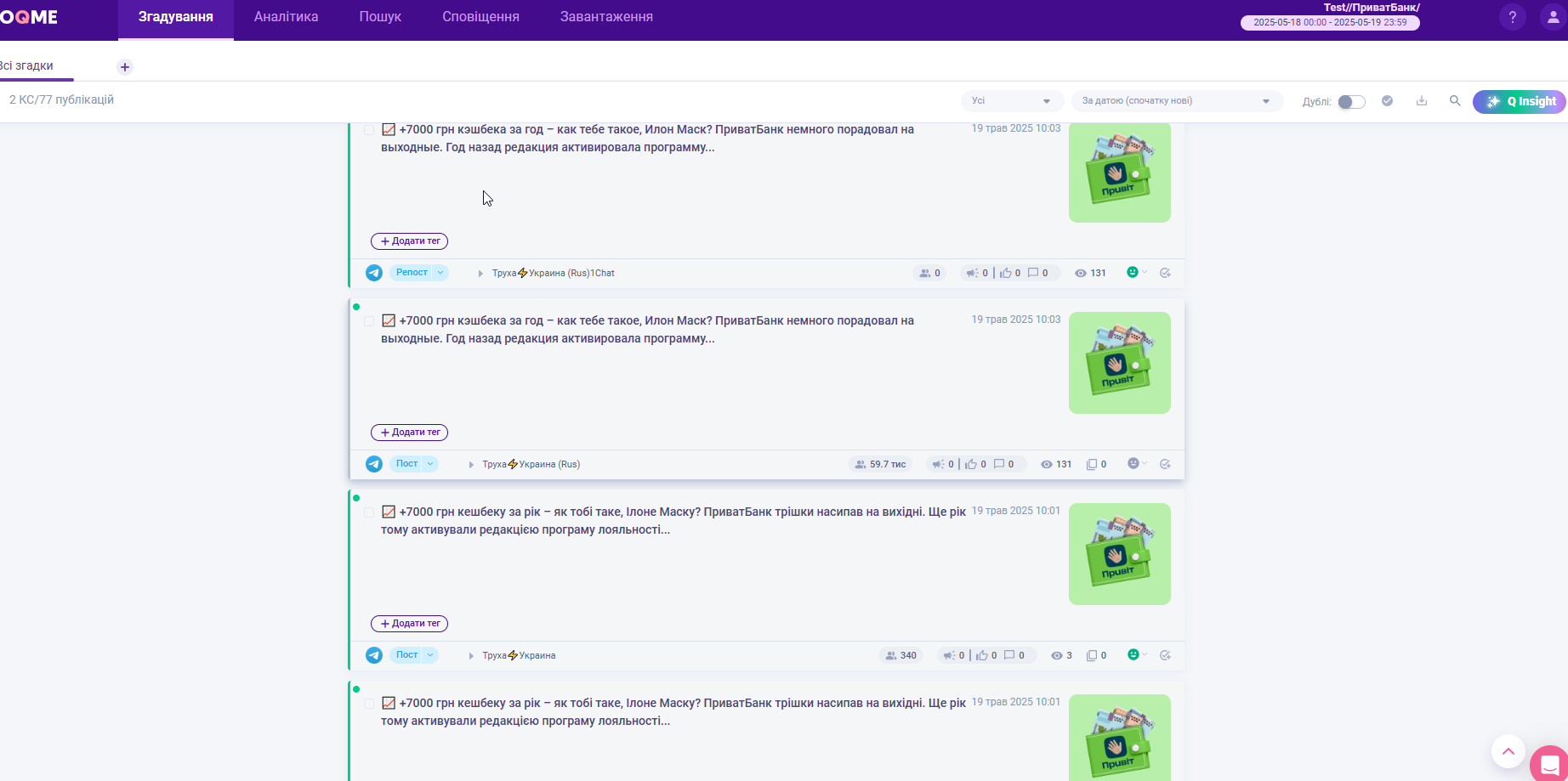Viewport: 1568px width, 781px height.
Task: Add tag to Труха Украина (Rus) post
Action: click(x=409, y=433)
